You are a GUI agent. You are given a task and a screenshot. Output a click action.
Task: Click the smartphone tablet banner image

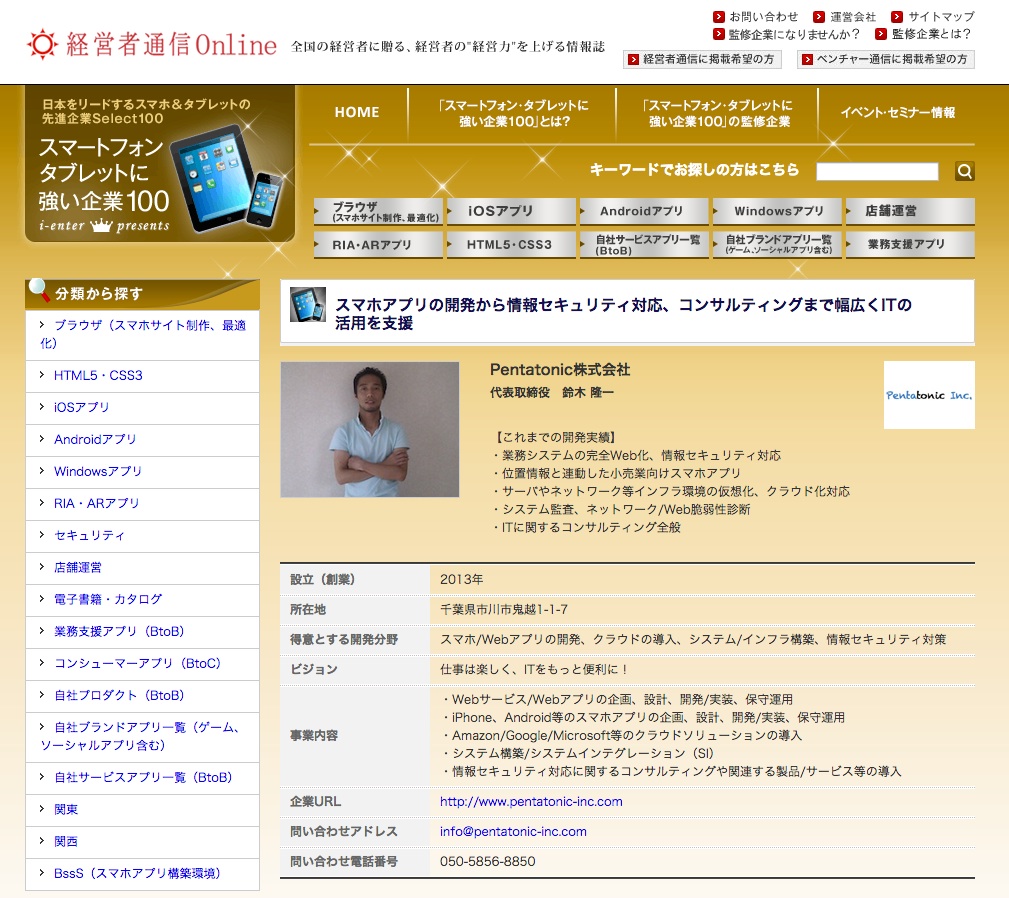tap(160, 165)
